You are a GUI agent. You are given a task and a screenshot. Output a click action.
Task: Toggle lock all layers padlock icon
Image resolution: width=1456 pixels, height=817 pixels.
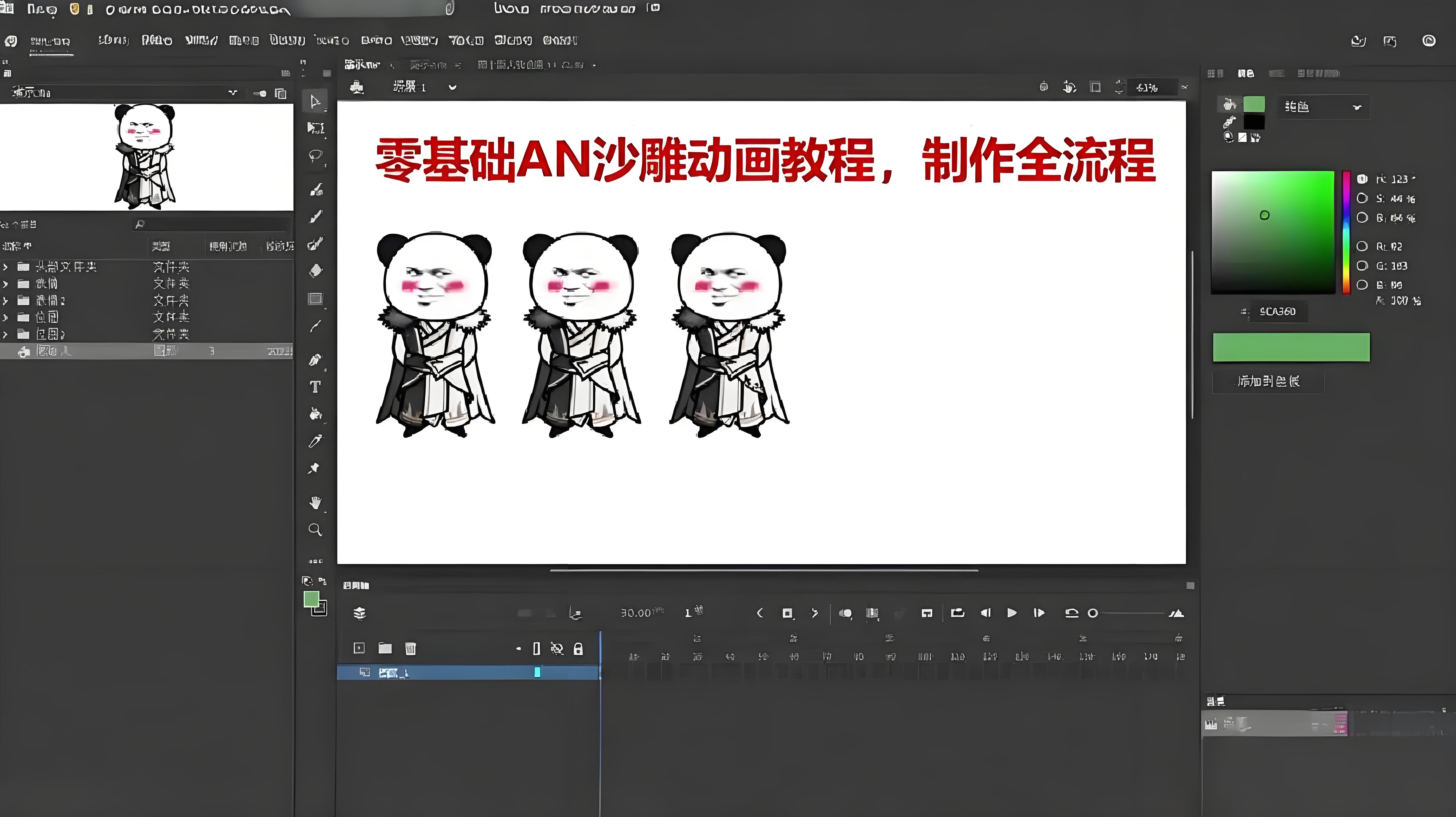click(x=578, y=649)
